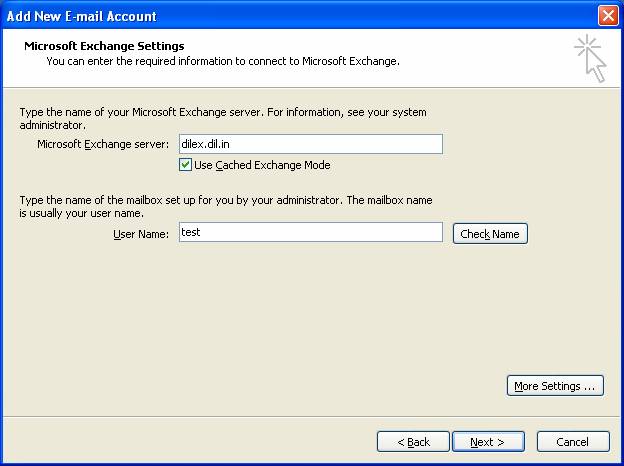This screenshot has width=624, height=466.
Task: Focus the Microsoft Exchange server input field
Action: pyautogui.click(x=310, y=144)
